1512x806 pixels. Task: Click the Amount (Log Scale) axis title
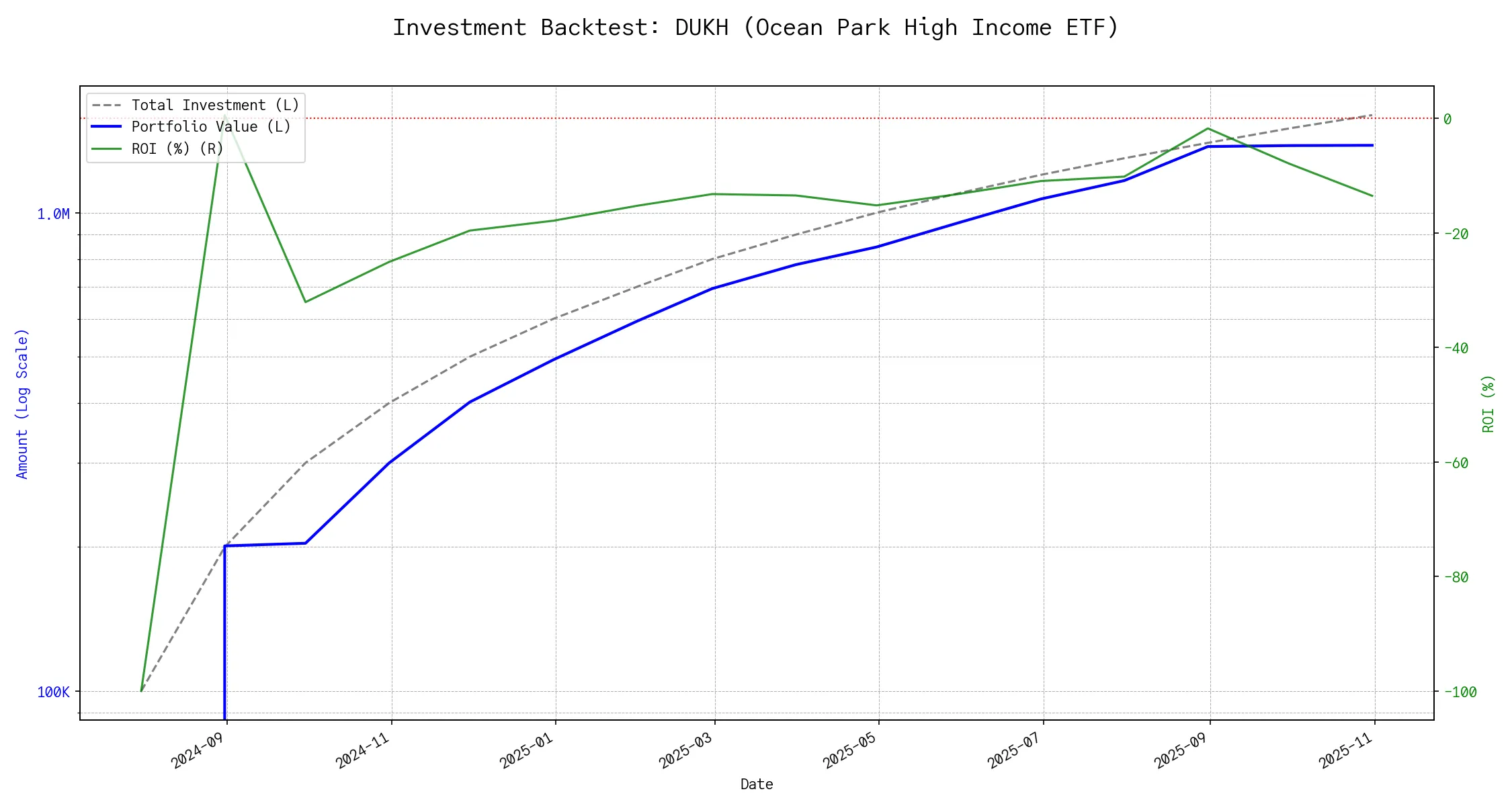coord(22,403)
